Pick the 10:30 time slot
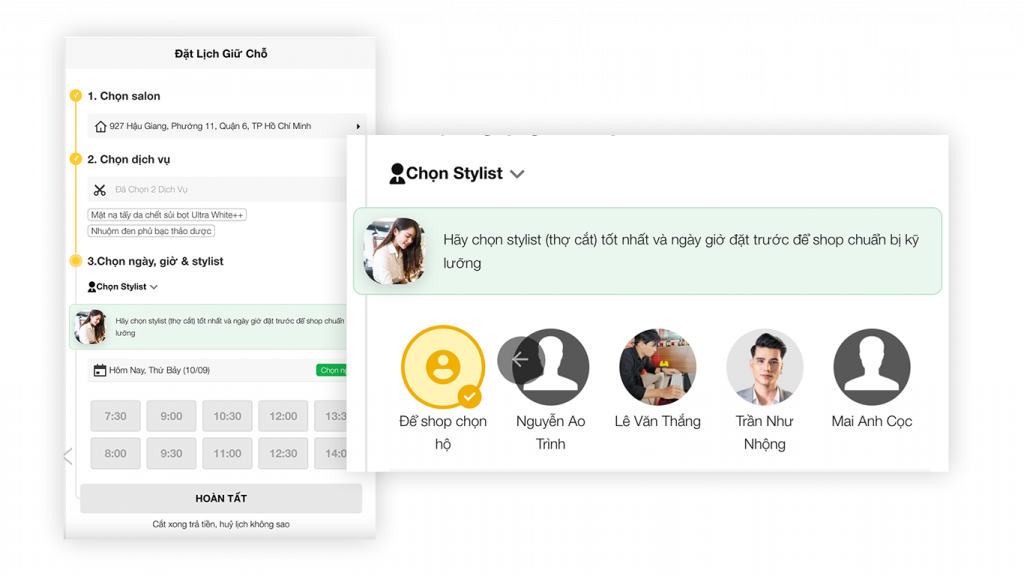1024x576 pixels. point(227,416)
